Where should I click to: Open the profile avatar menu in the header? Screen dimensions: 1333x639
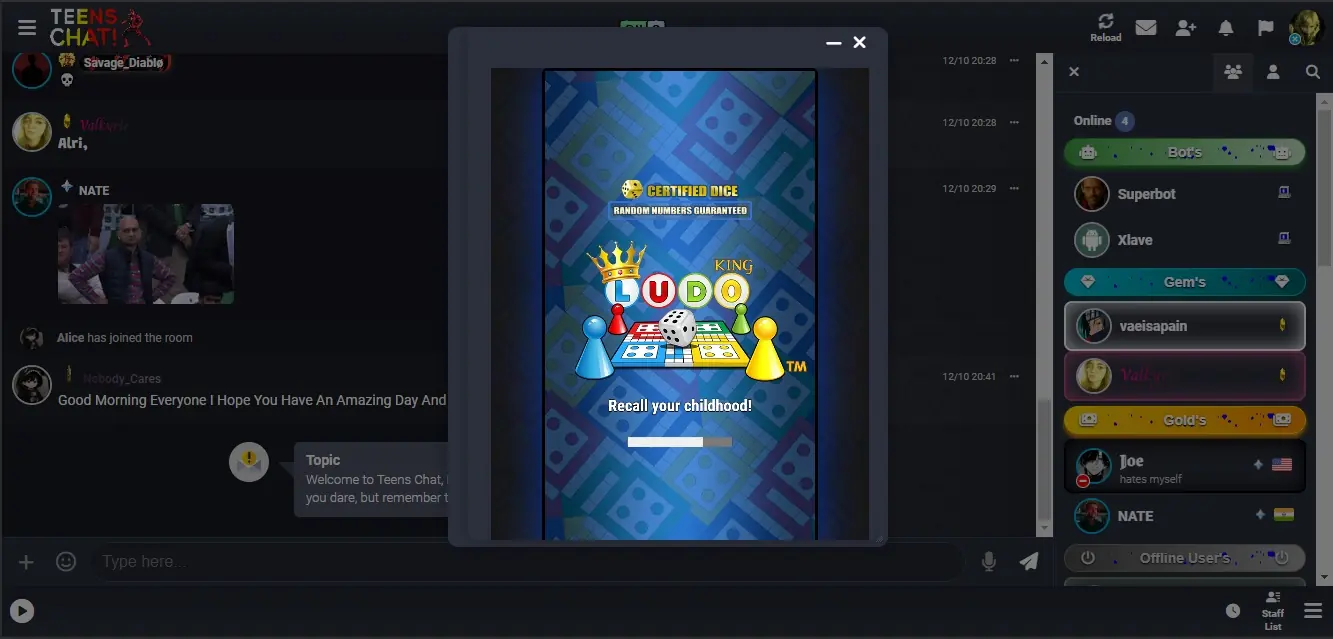1307,27
